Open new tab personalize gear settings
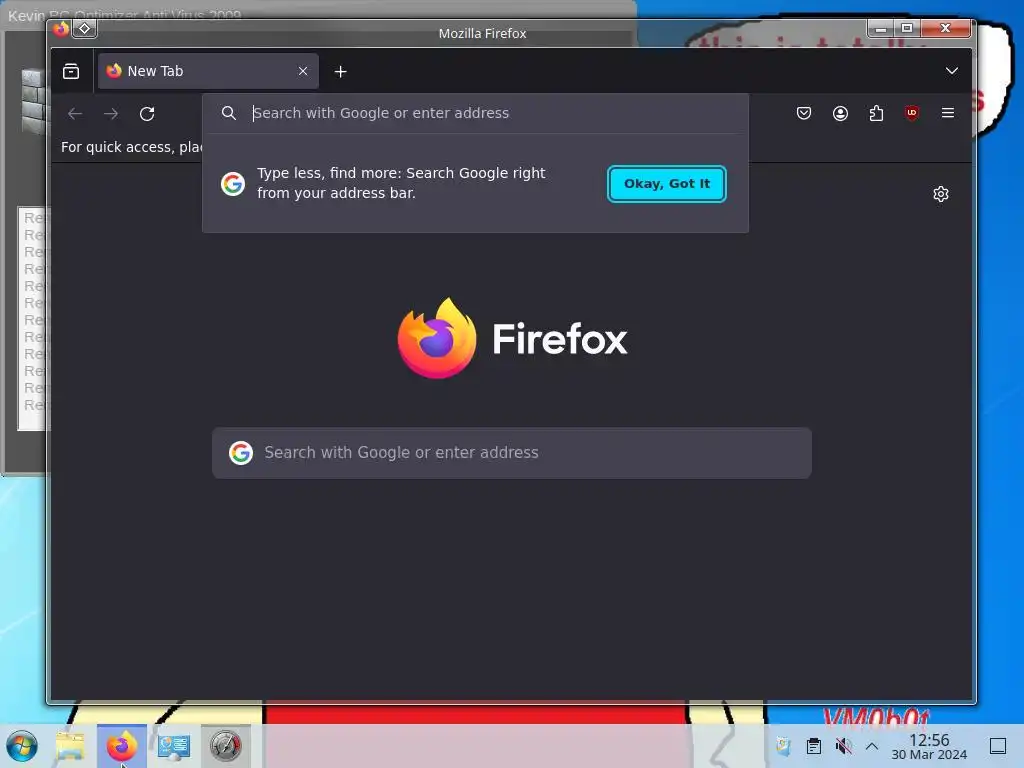 [x=940, y=194]
